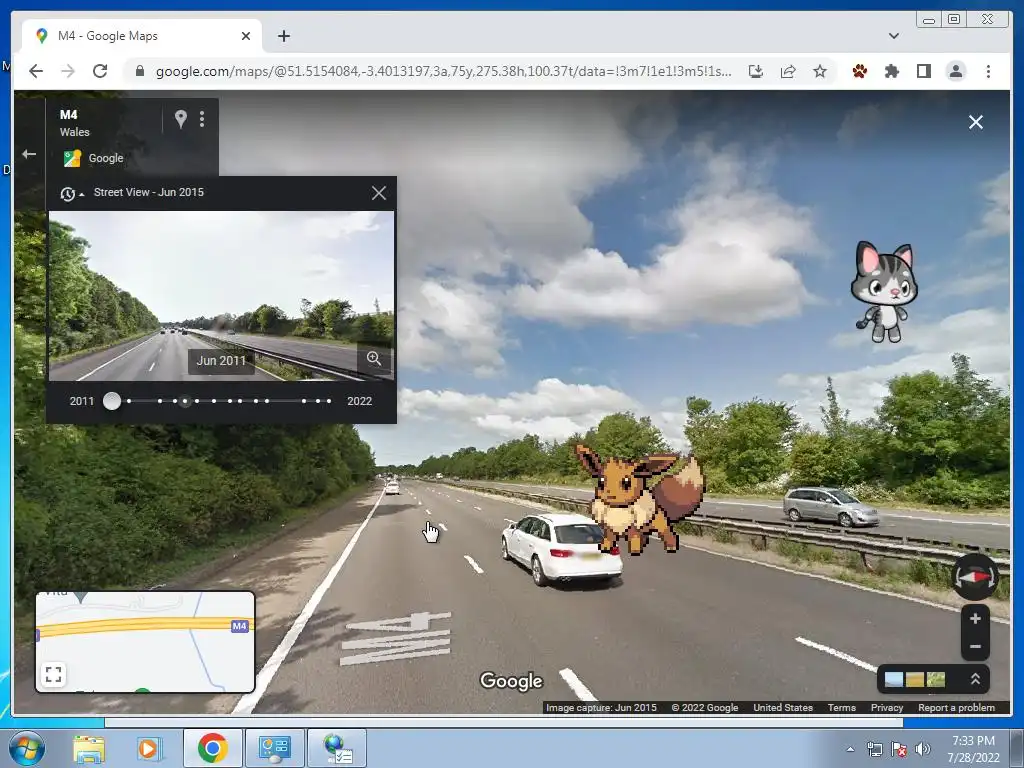The width and height of the screenshot is (1024, 768).
Task: Click the horizontal scrollbar below browser
Action: point(504,722)
